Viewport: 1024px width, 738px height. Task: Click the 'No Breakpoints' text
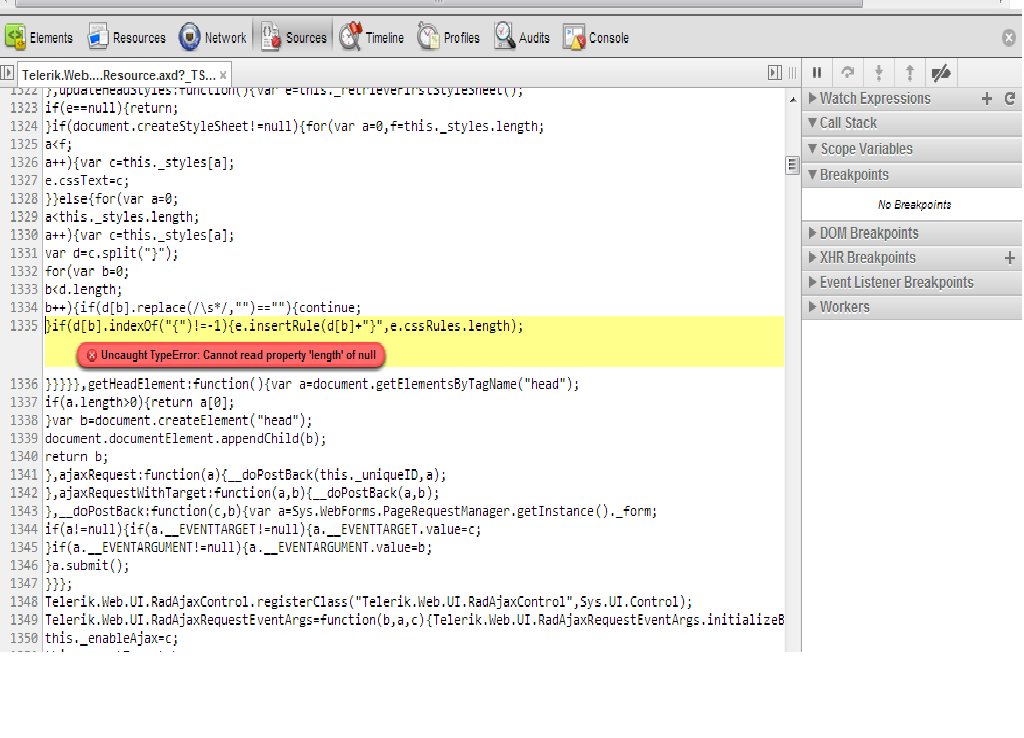pos(914,205)
